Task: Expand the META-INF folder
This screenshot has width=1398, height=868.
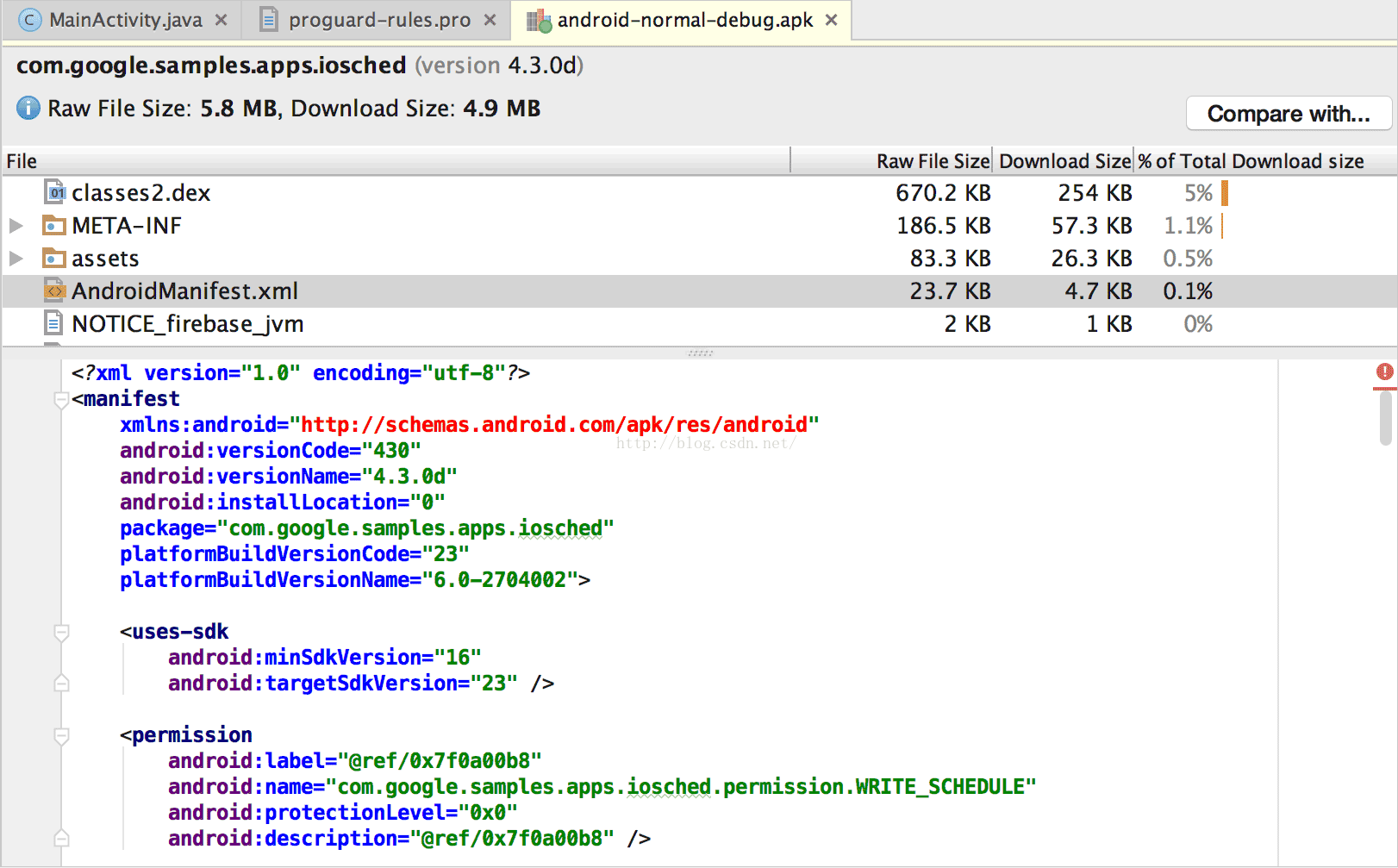Action: 16,226
